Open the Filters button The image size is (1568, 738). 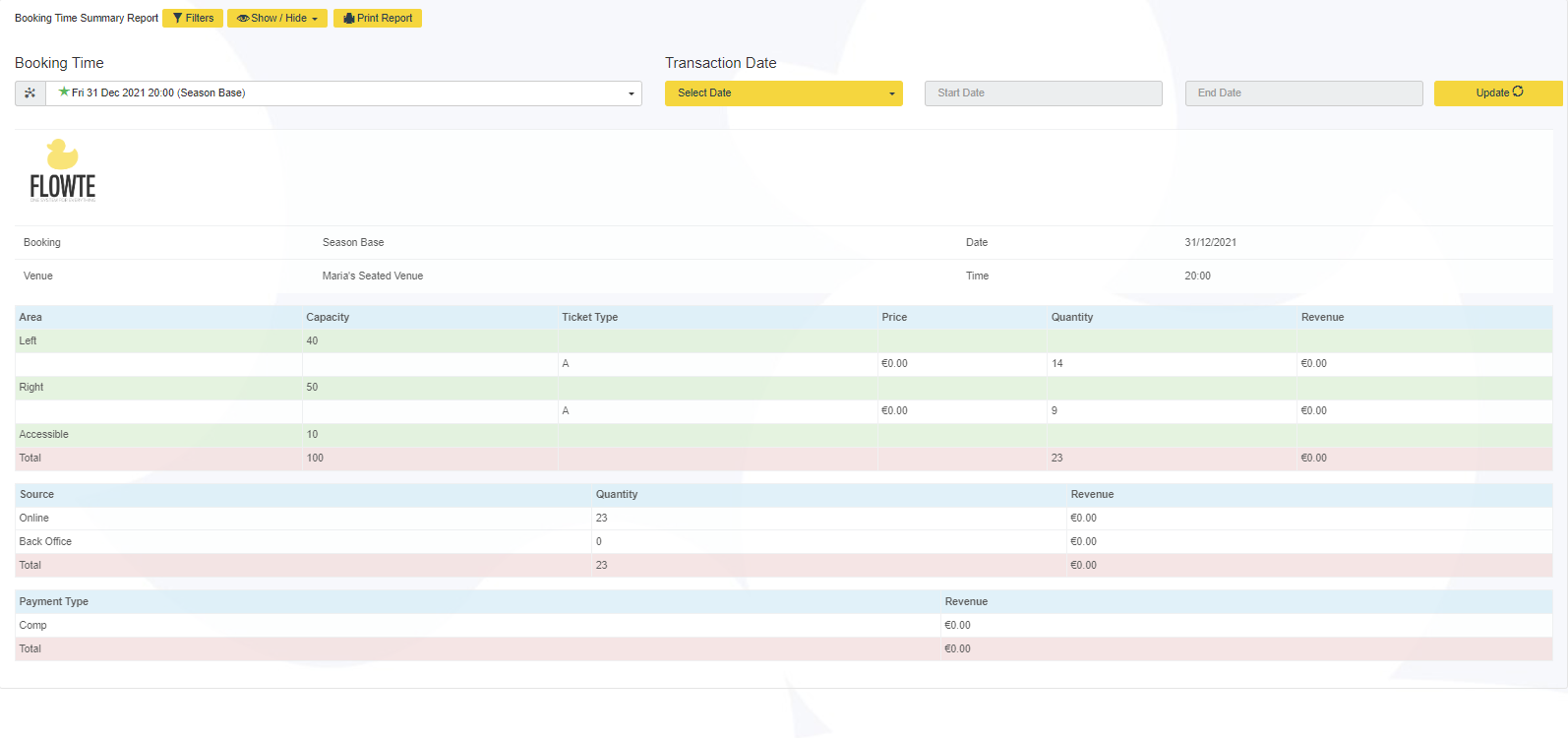[x=193, y=18]
